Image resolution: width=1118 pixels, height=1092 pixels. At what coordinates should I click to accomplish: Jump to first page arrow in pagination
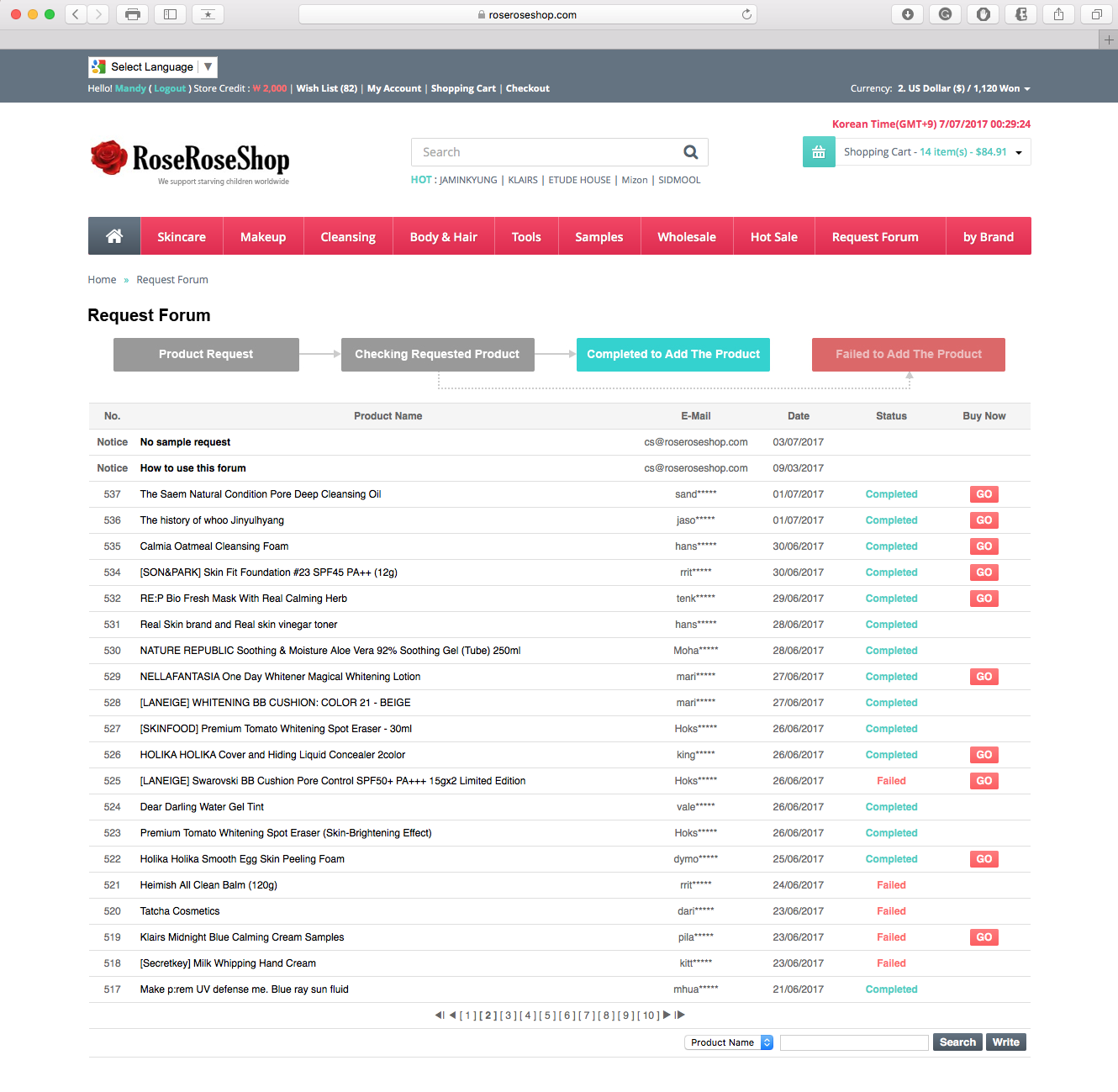440,1016
